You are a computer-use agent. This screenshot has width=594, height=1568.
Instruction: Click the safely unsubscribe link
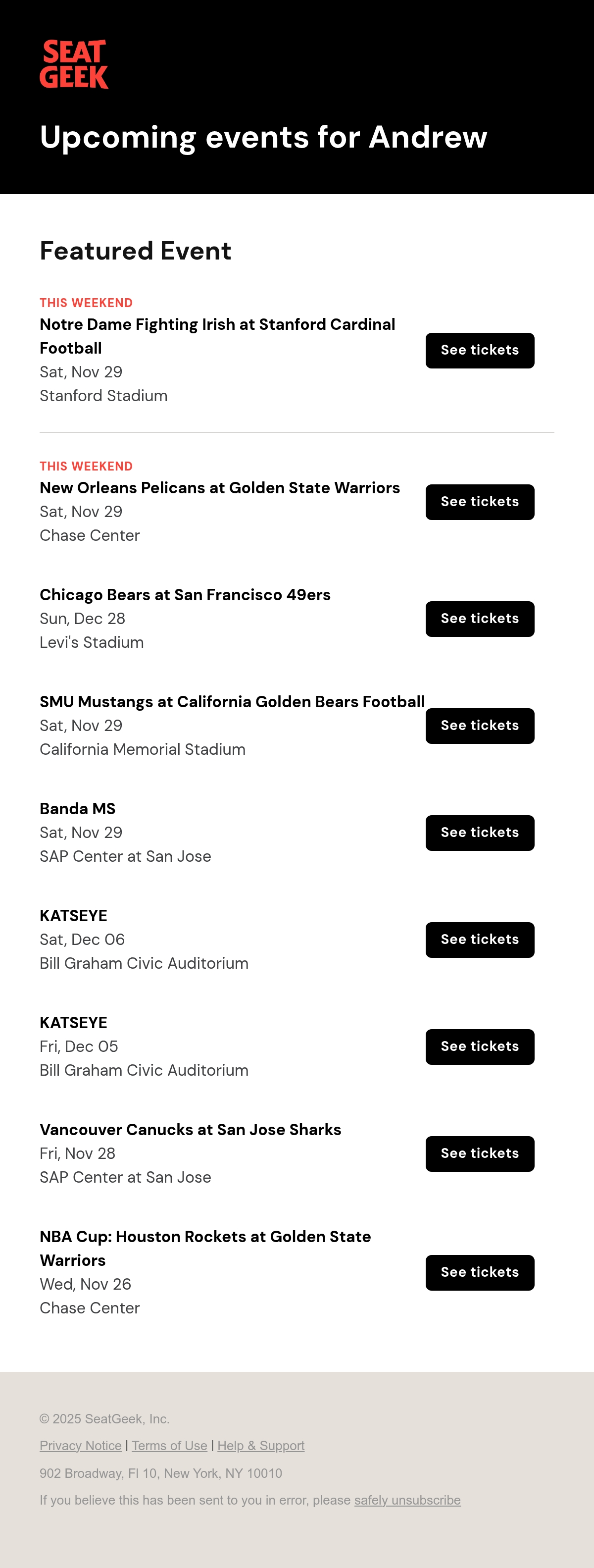point(407,1501)
